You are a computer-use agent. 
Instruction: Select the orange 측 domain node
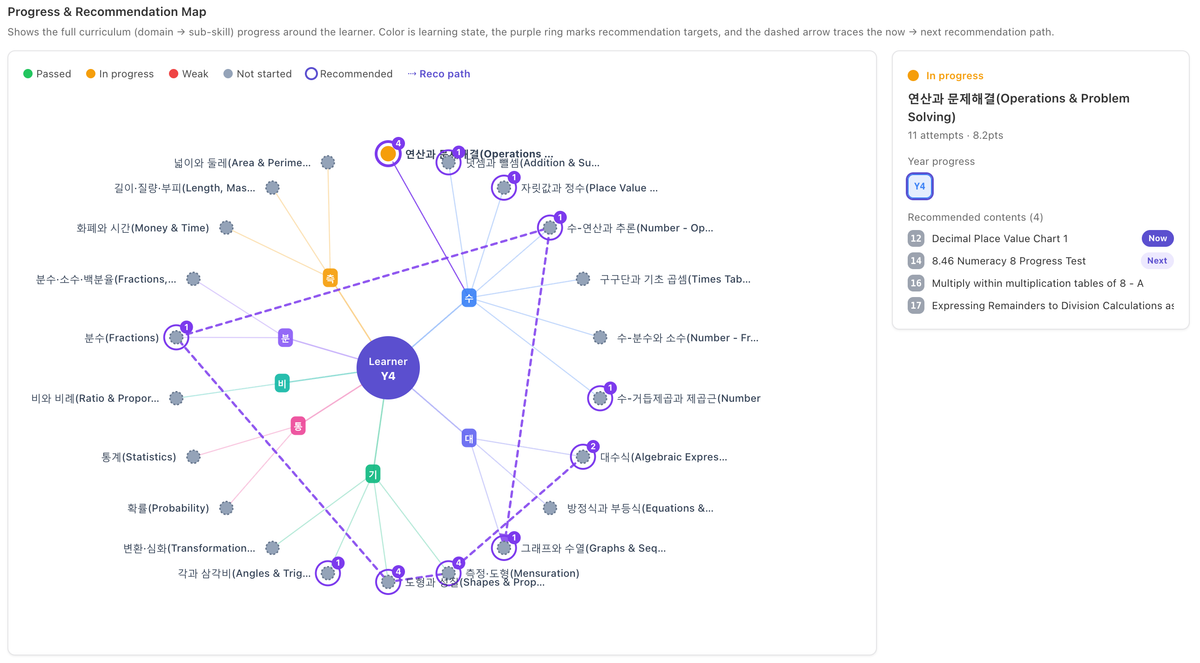tap(330, 278)
